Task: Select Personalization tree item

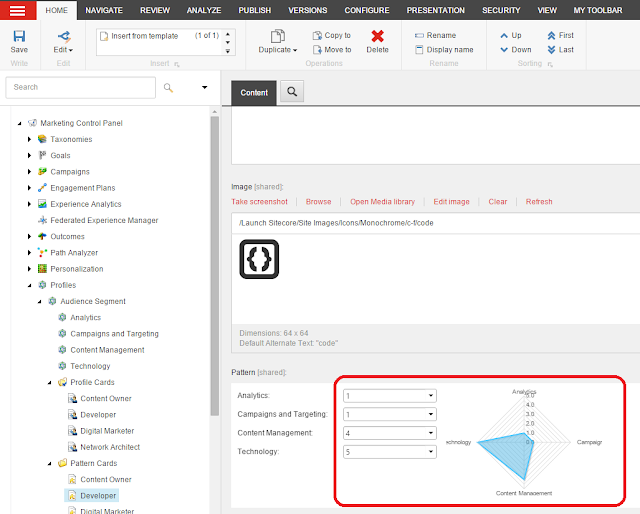Action: [77, 269]
